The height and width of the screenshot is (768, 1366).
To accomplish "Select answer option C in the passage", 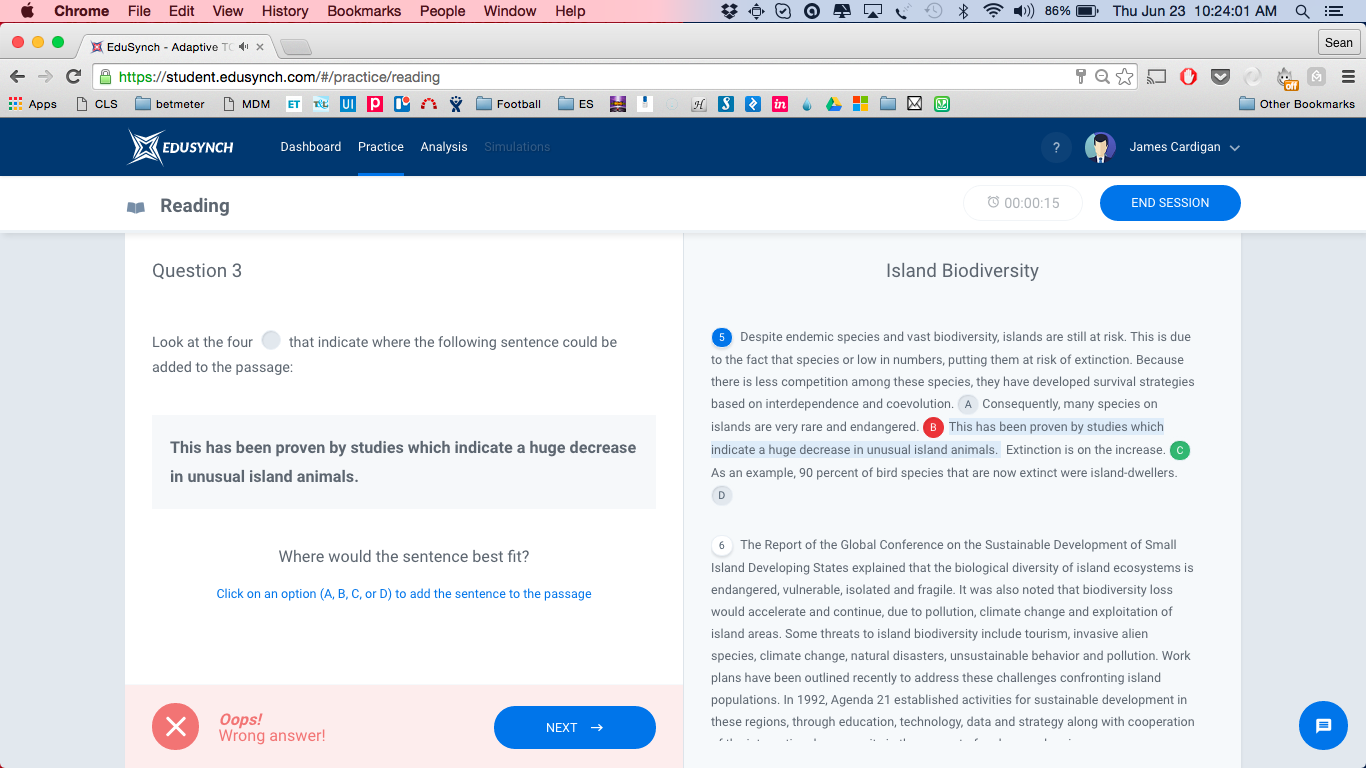I will [1179, 450].
